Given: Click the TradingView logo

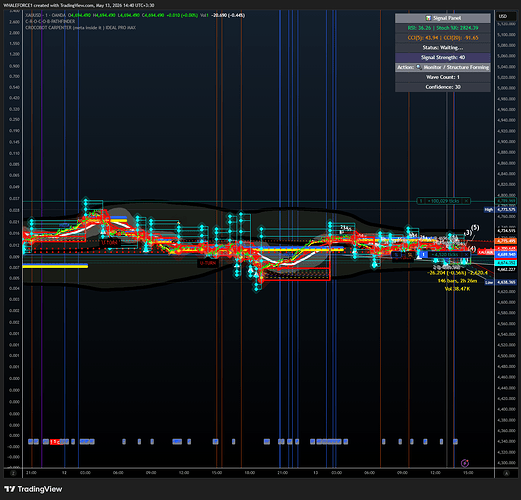Looking at the screenshot, I should click(x=33, y=489).
